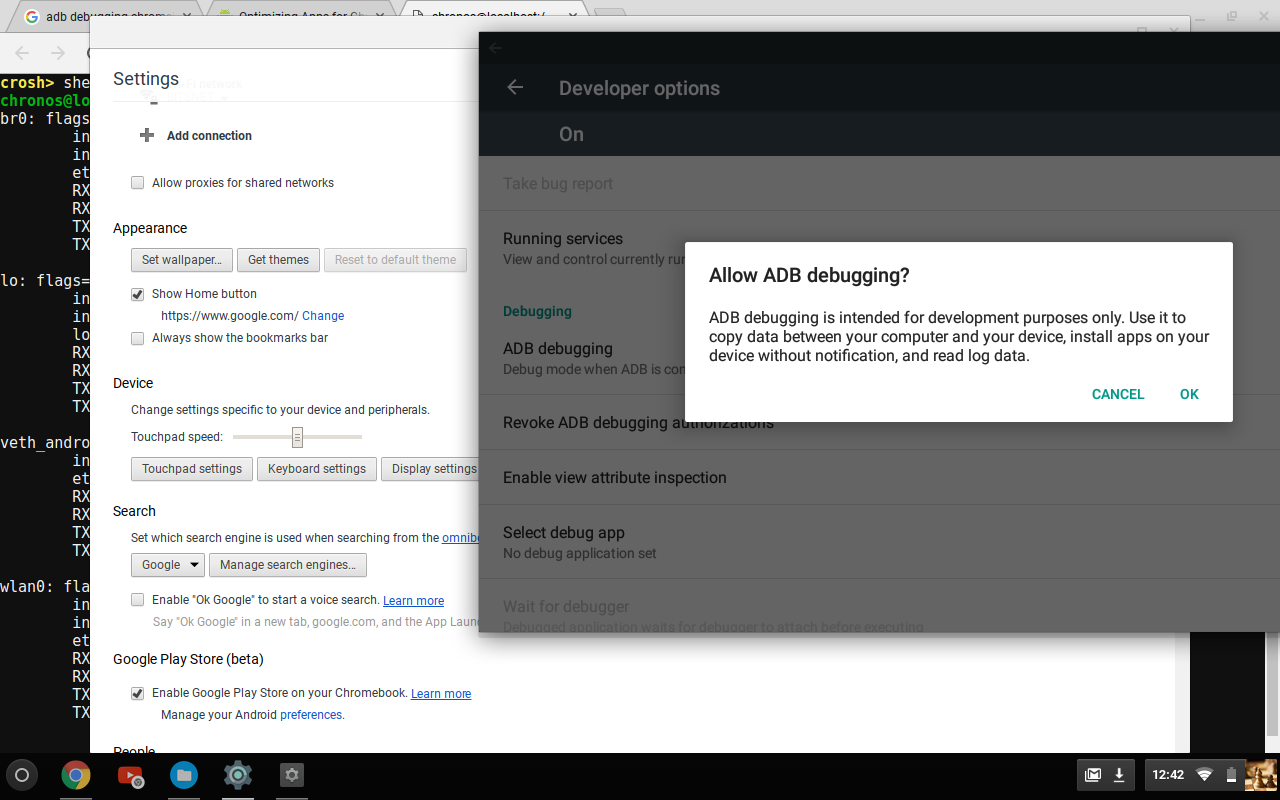Open the red video app on shelf
This screenshot has width=1280, height=800.
(130, 774)
